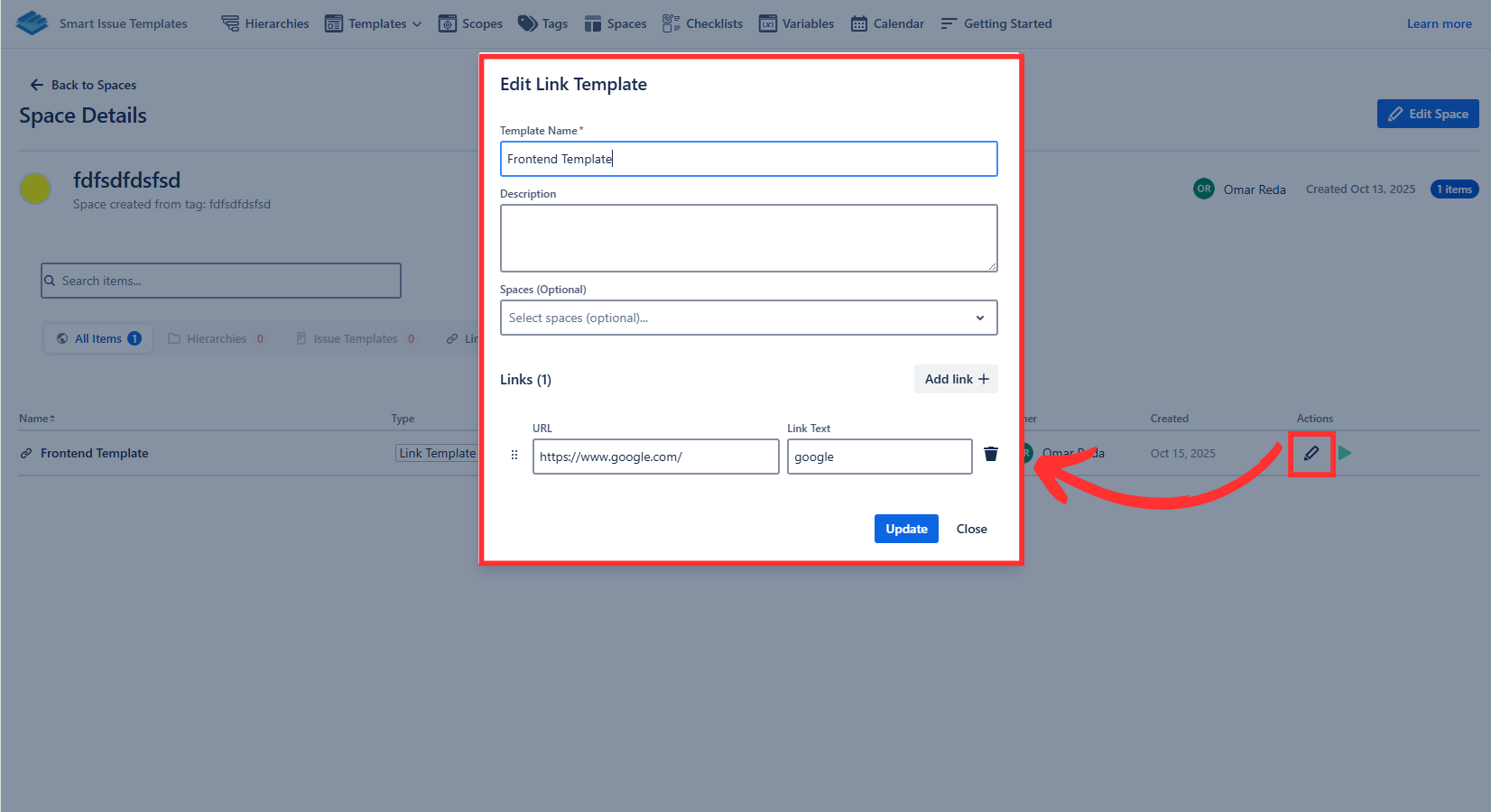Open the Tags page

(542, 23)
